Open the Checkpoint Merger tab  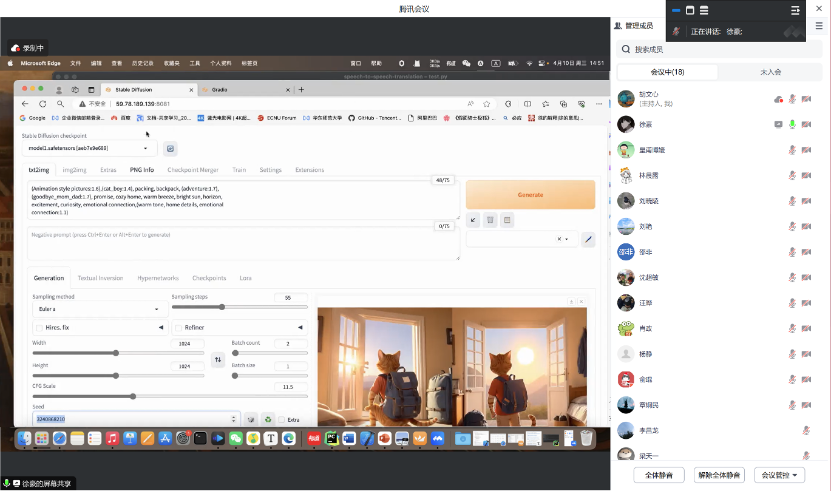[193, 170]
